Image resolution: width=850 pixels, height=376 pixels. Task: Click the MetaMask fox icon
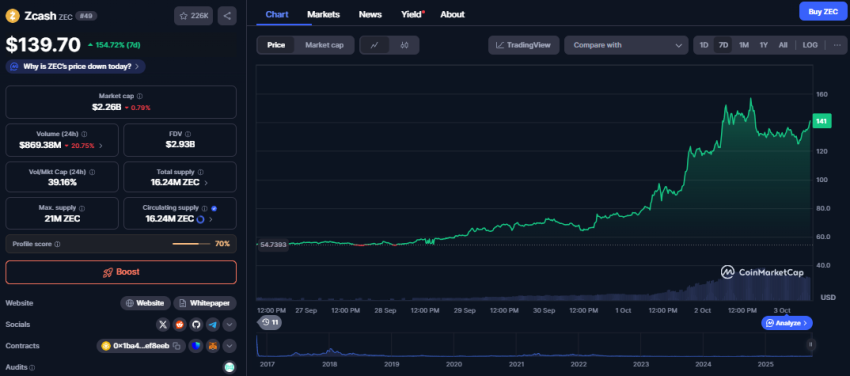click(x=213, y=346)
